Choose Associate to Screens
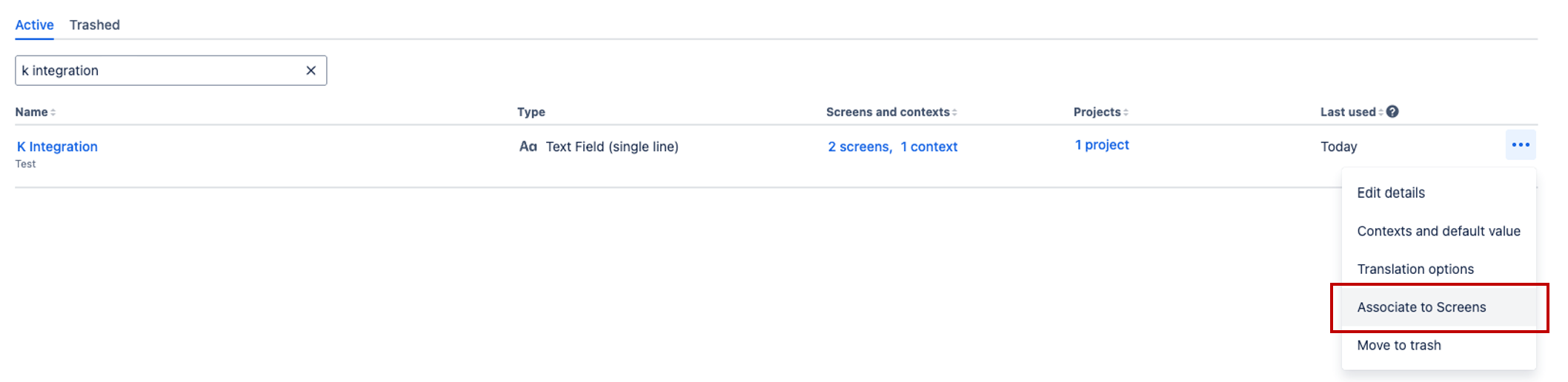This screenshot has height=382, width=1568. (x=1421, y=307)
